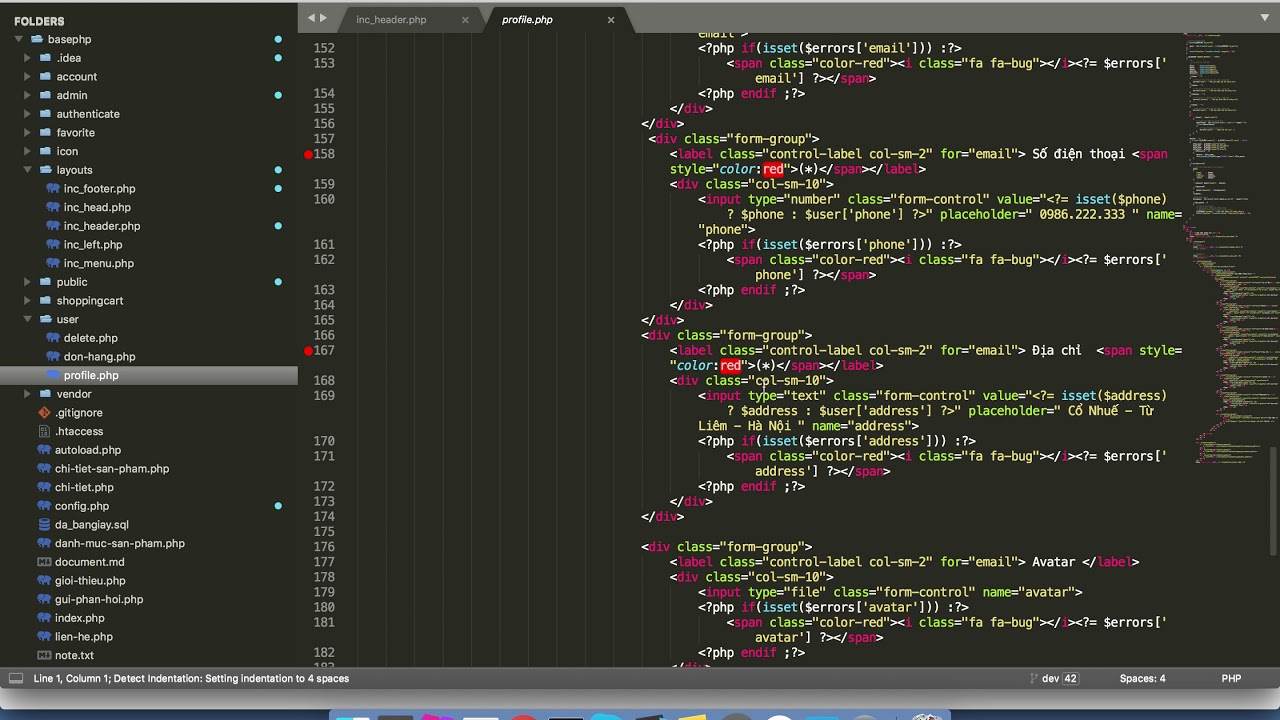Click the PHP icon next to autoload.php
This screenshot has height=720, width=1280.
(44, 450)
